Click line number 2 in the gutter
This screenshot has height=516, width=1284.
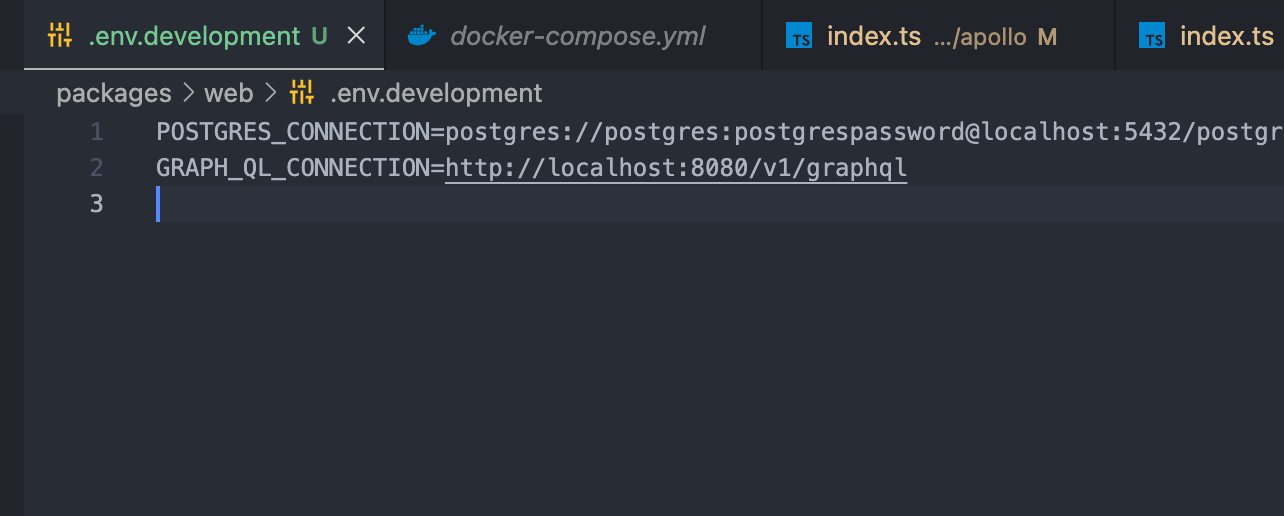pos(96,167)
